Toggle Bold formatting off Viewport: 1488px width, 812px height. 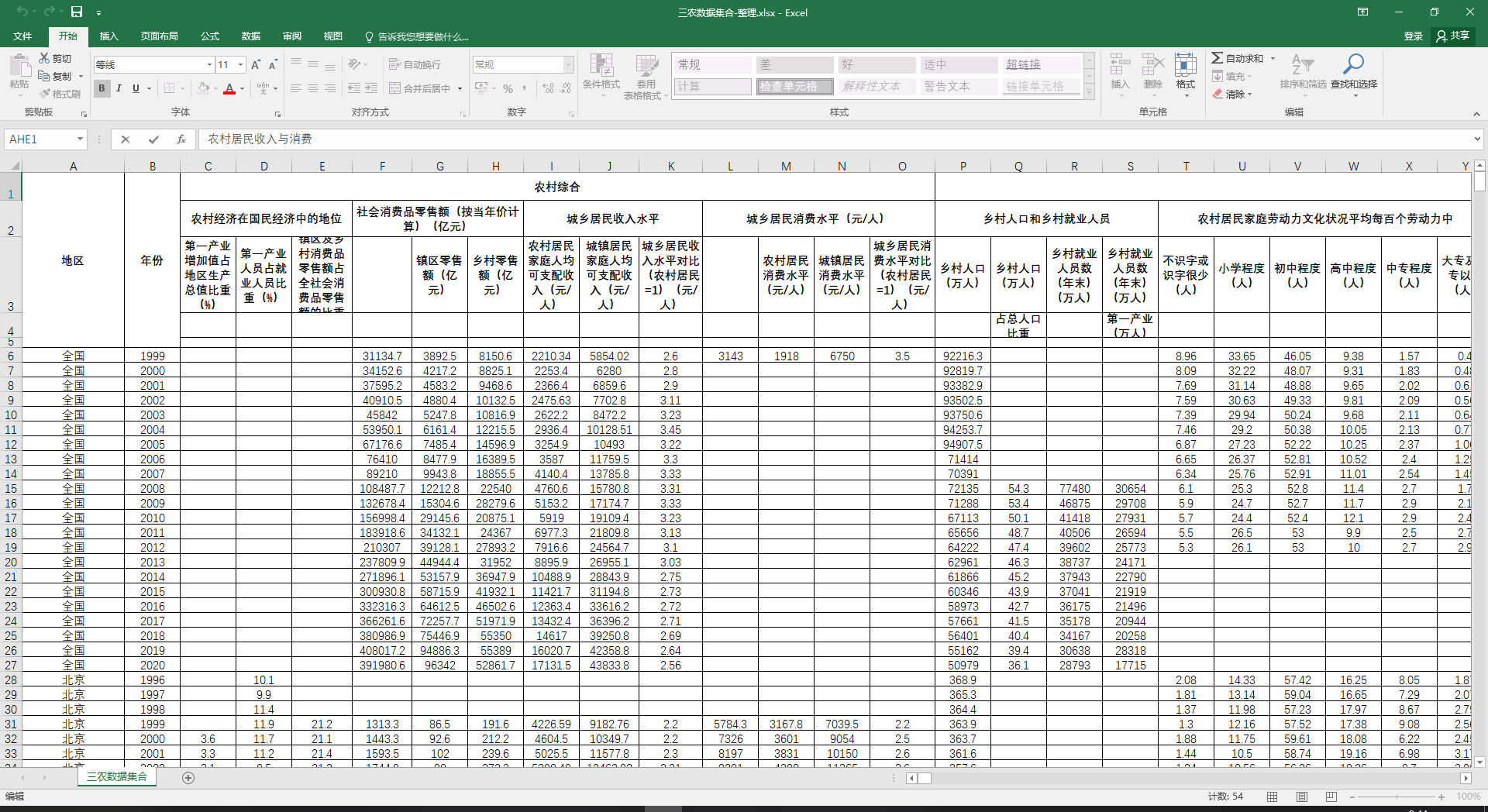tap(102, 88)
